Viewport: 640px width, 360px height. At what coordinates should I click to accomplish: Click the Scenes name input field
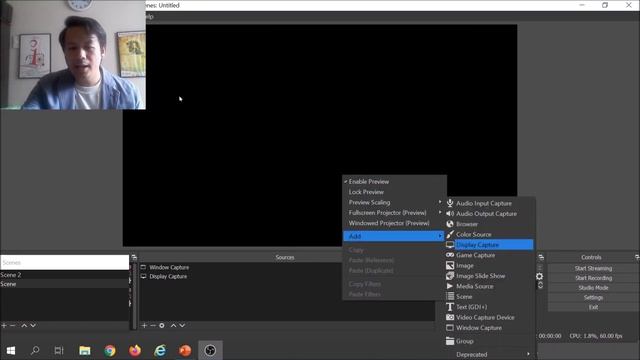pos(64,262)
